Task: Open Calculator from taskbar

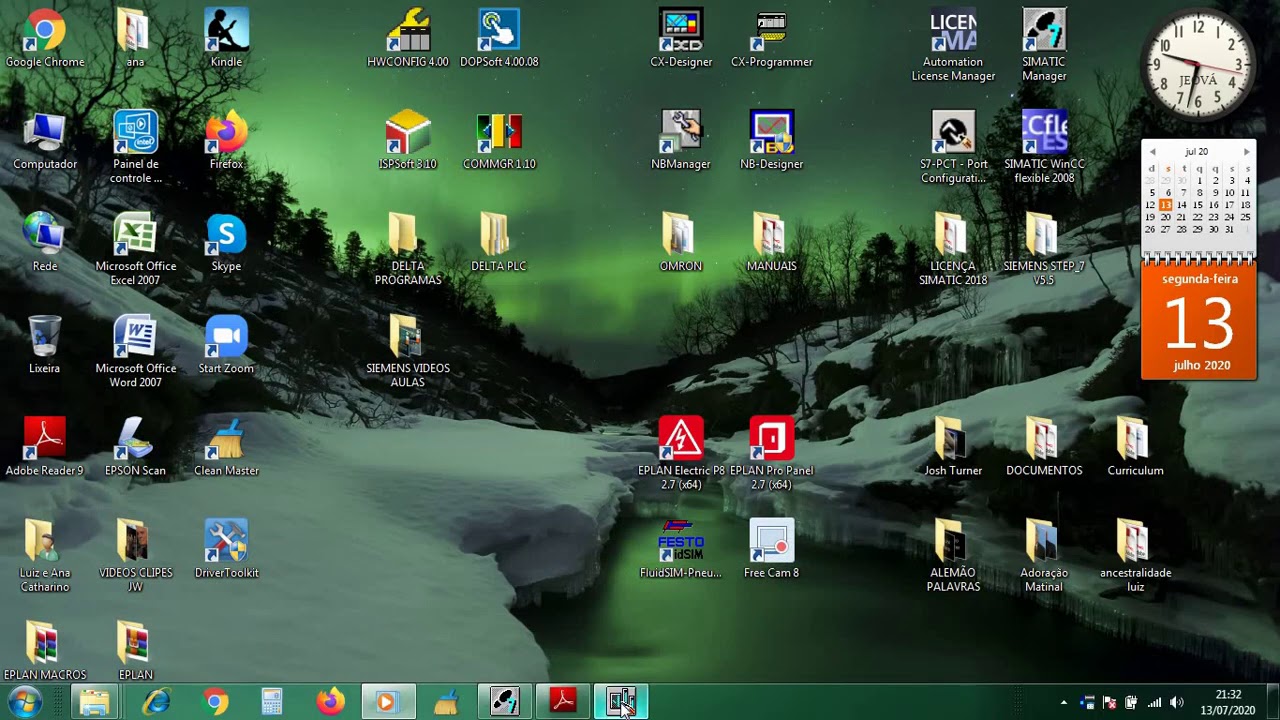Action: (x=272, y=702)
